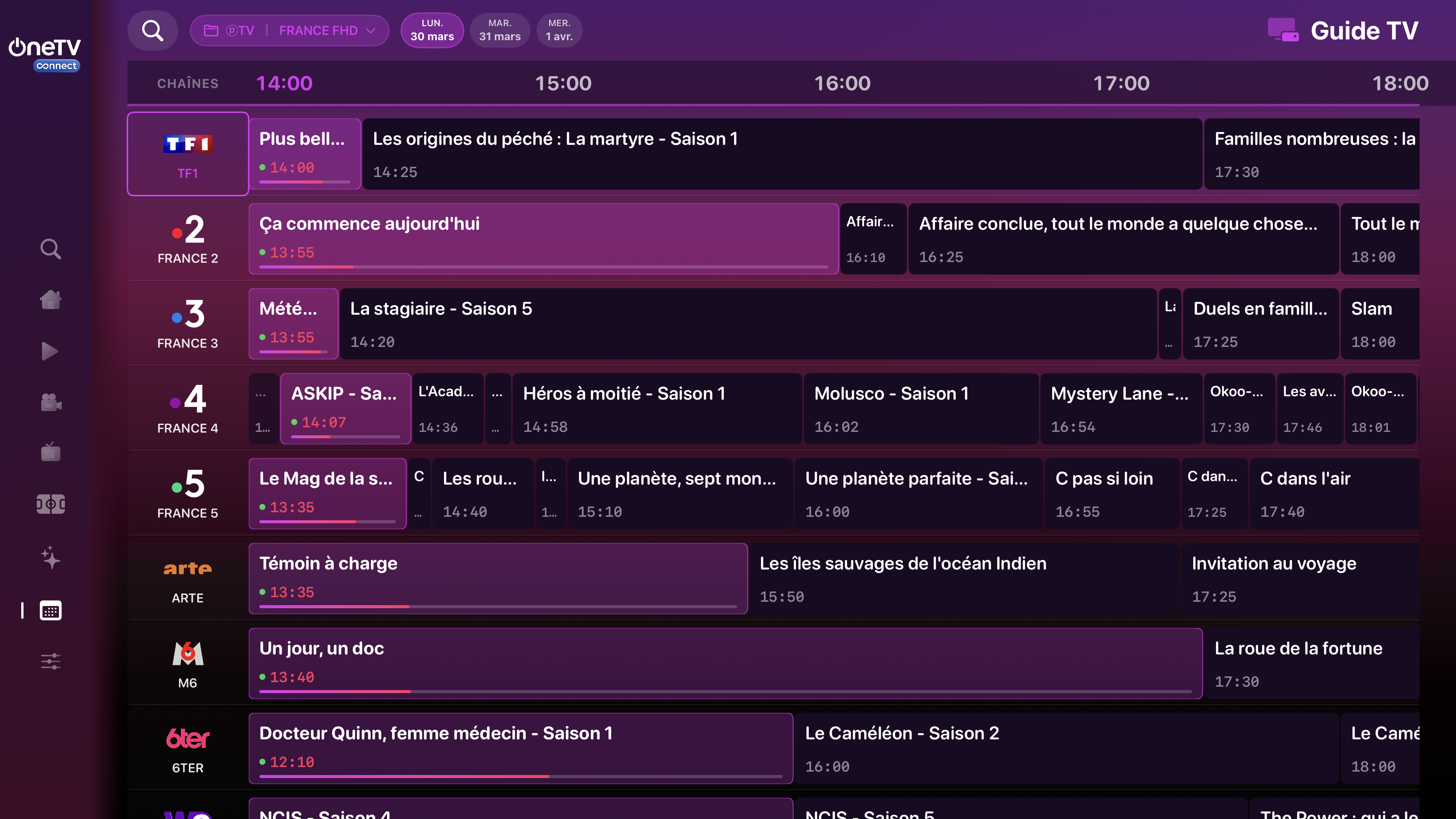Keep LUN. 30 mars selected
Image resolution: width=1456 pixels, height=819 pixels.
(x=432, y=30)
